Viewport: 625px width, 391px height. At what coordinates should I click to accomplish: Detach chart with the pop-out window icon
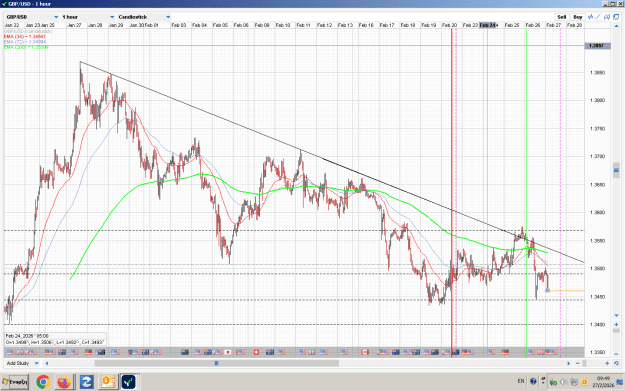[x=616, y=17]
